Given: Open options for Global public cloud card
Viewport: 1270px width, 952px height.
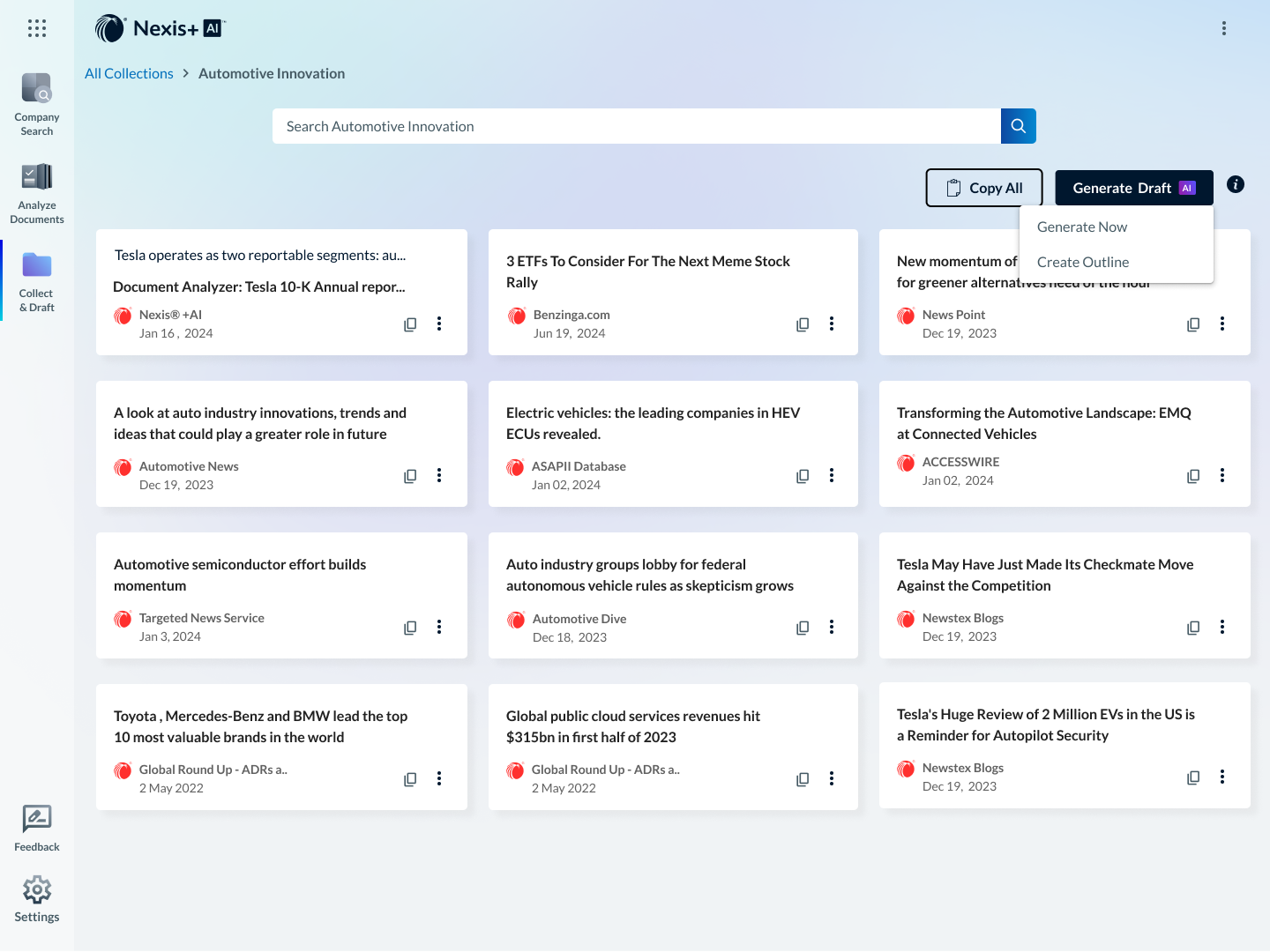Looking at the screenshot, I should 832,778.
